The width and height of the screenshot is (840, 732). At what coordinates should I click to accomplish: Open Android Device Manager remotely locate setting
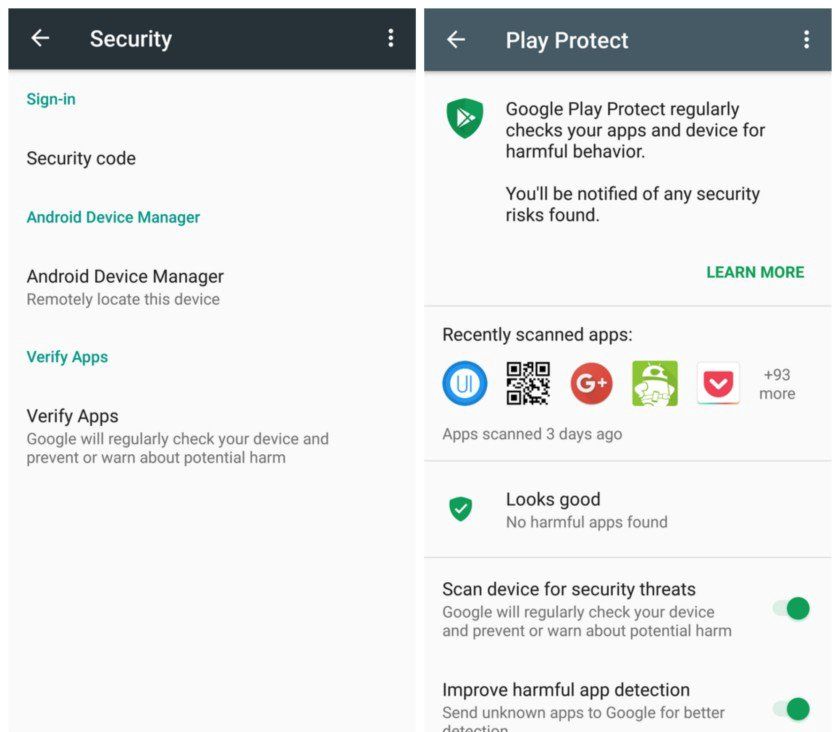click(212, 287)
